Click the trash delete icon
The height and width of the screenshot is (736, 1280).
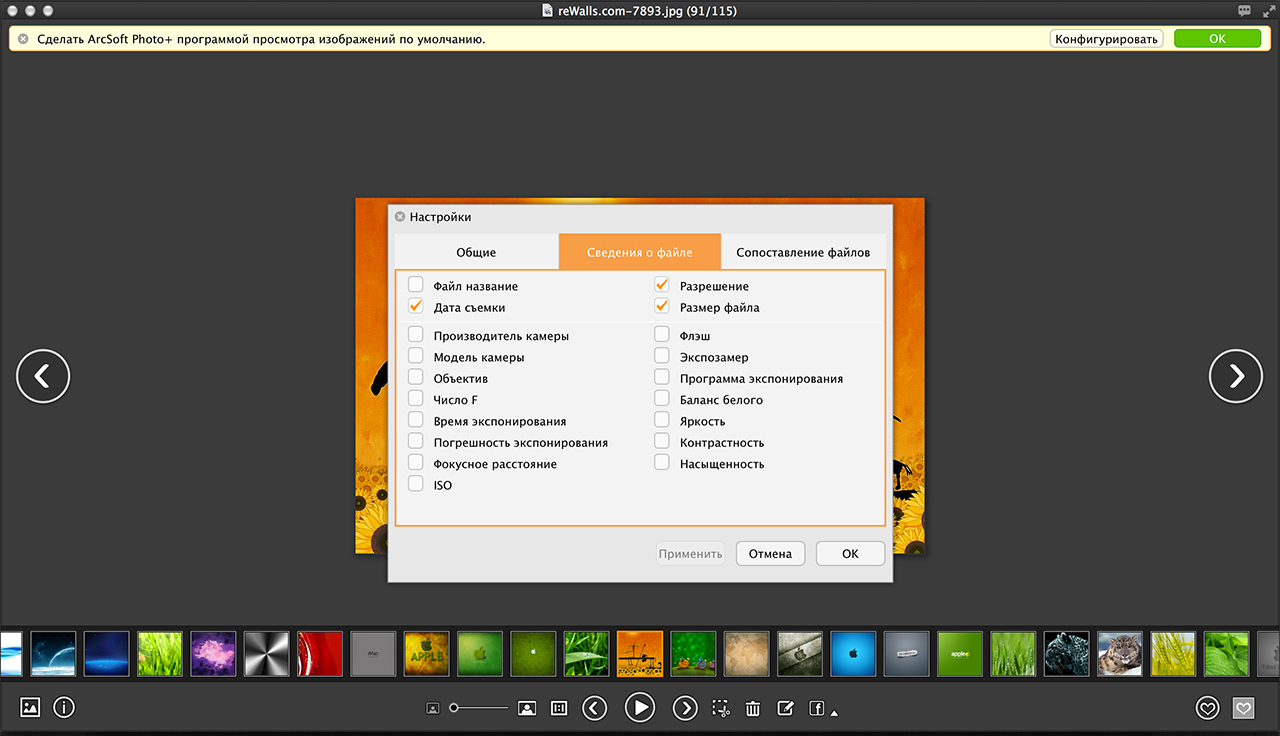click(x=753, y=708)
